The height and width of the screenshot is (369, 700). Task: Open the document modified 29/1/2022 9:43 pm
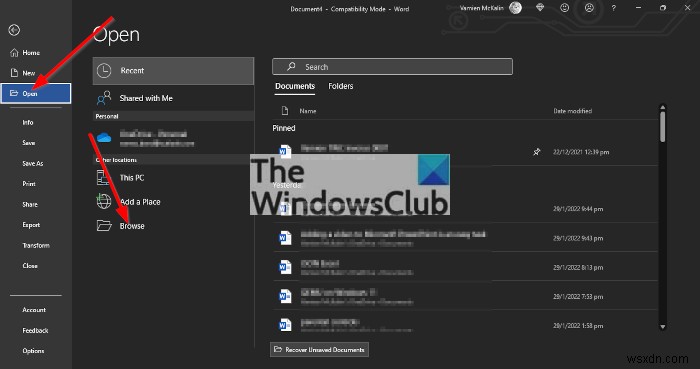(464, 238)
